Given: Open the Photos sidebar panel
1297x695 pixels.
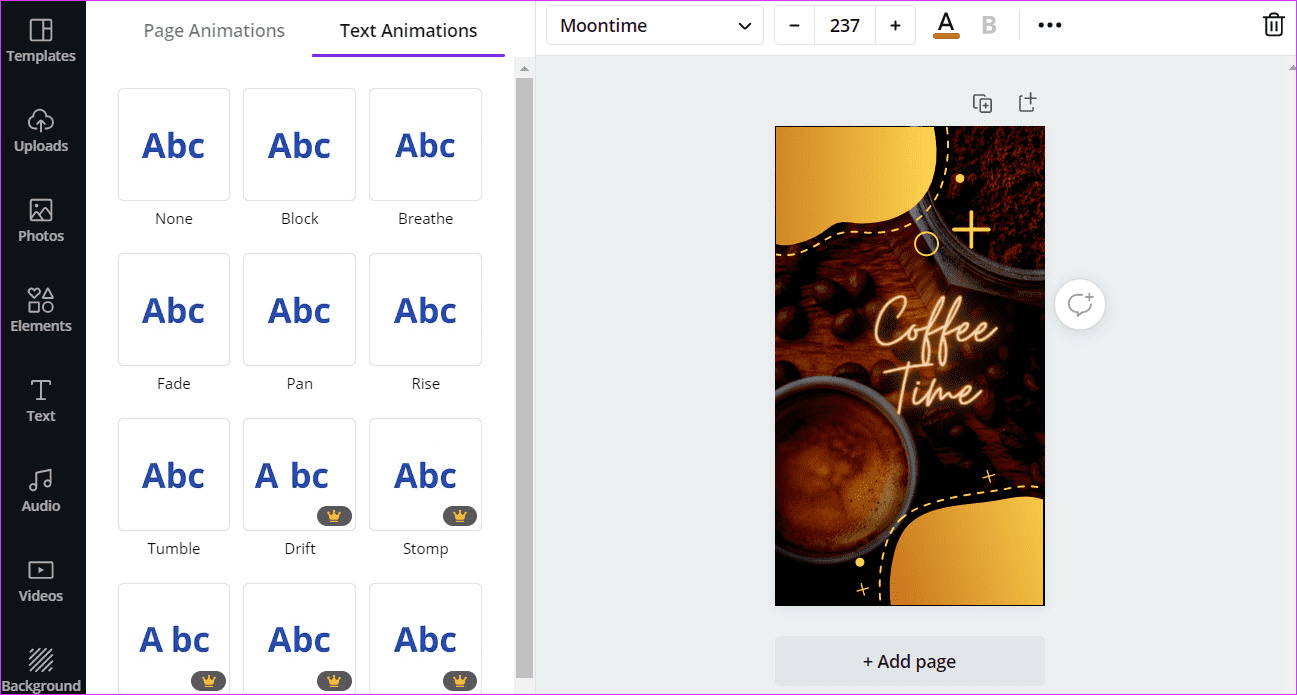Looking at the screenshot, I should [41, 221].
